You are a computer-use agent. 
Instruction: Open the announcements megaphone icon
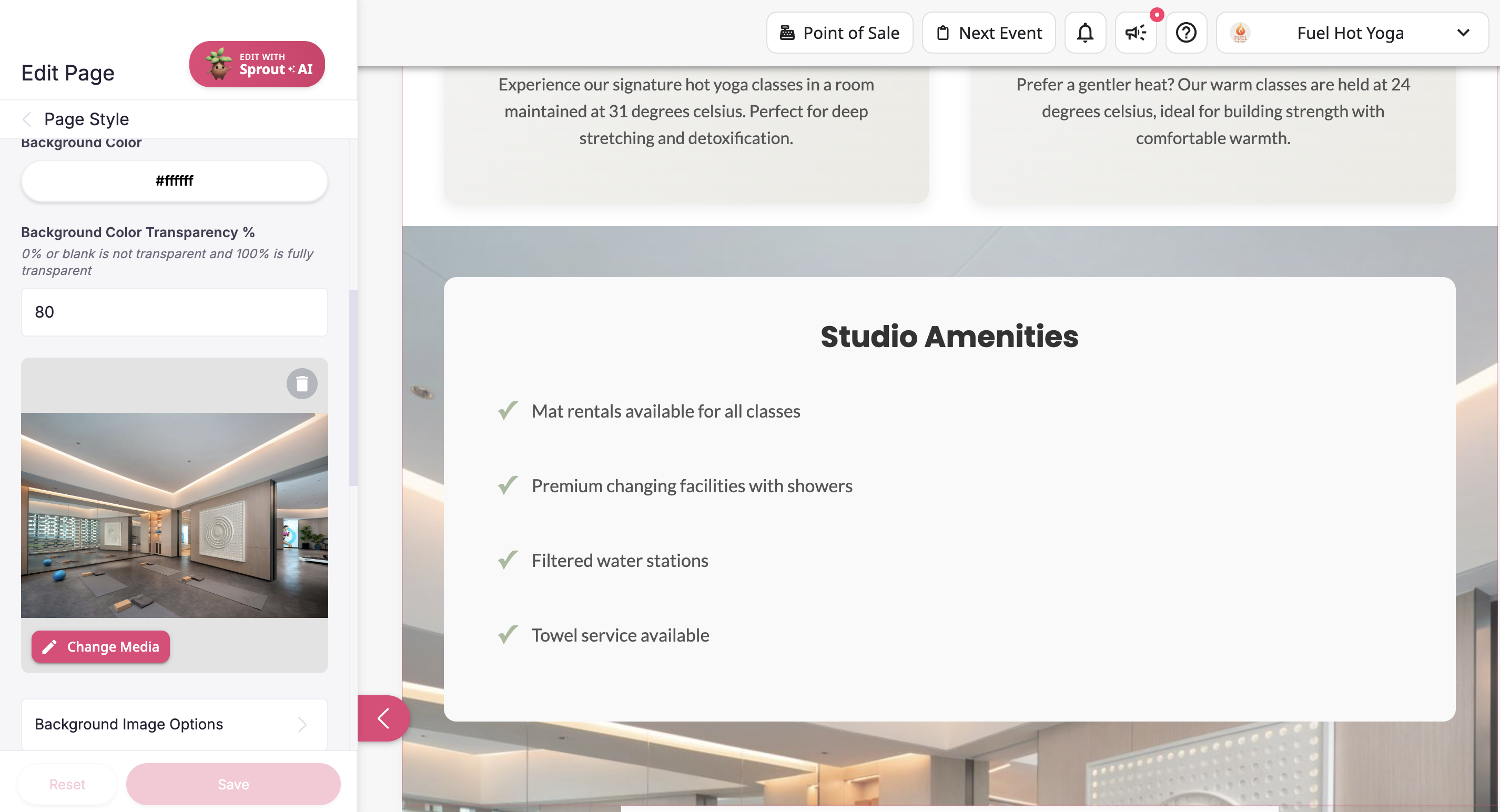point(1136,33)
